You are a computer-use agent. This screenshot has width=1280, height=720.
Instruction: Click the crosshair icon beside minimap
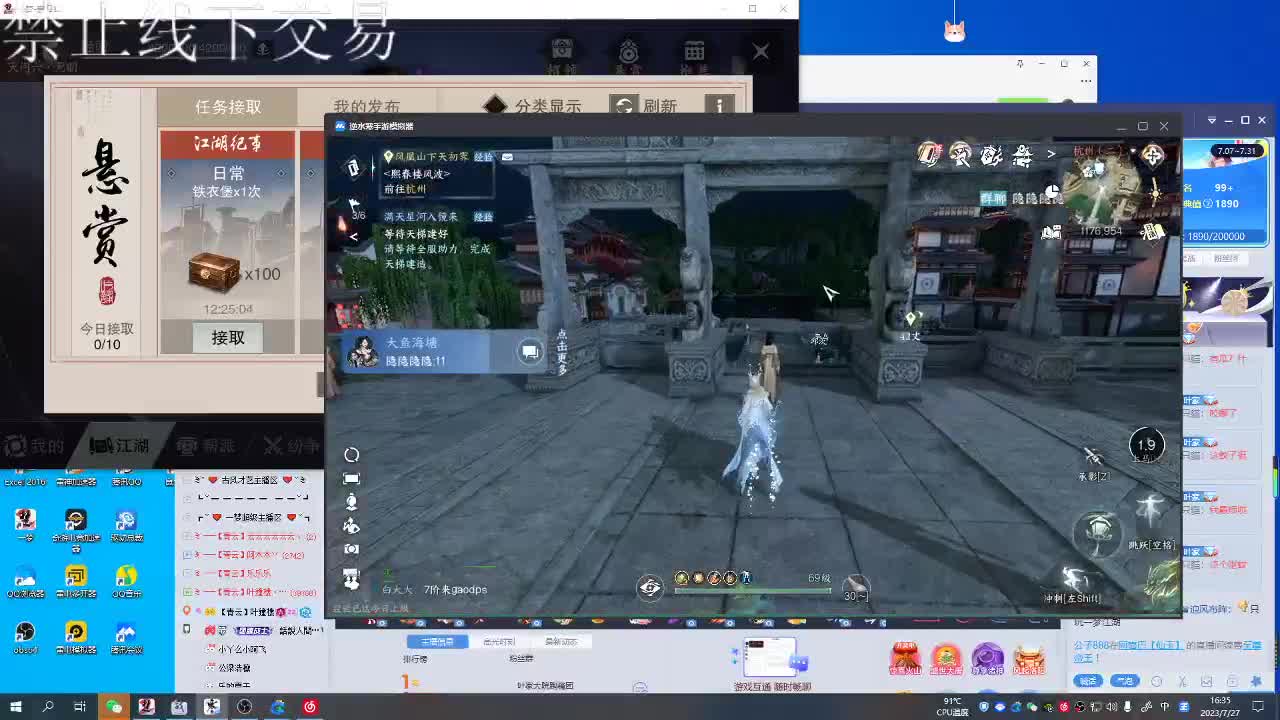click(1153, 155)
